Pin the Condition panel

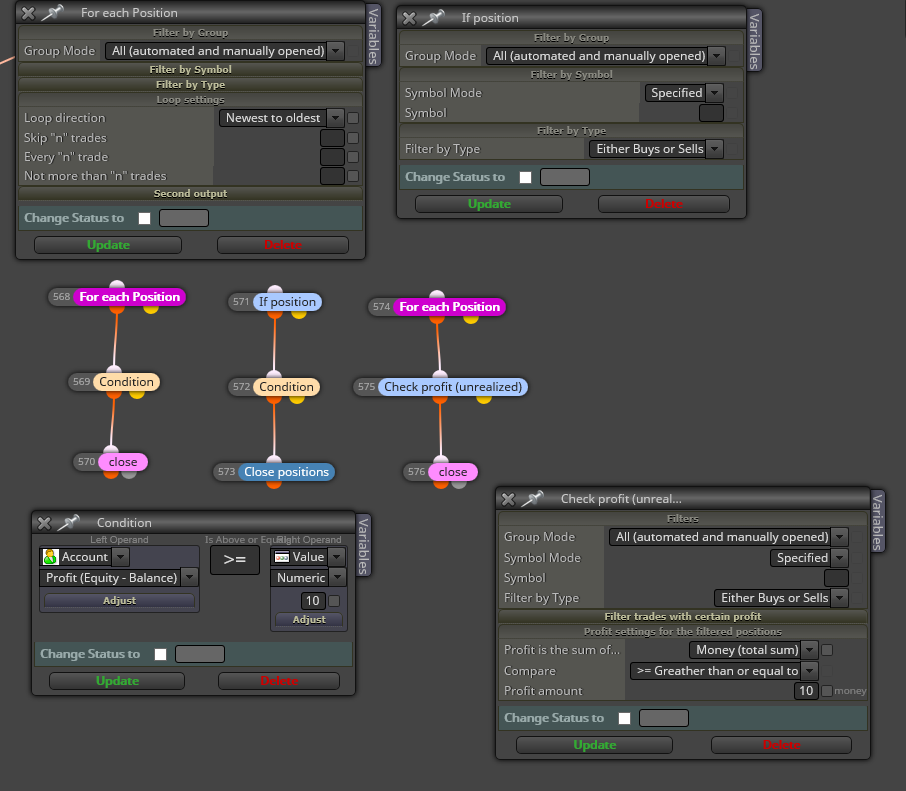point(69,522)
